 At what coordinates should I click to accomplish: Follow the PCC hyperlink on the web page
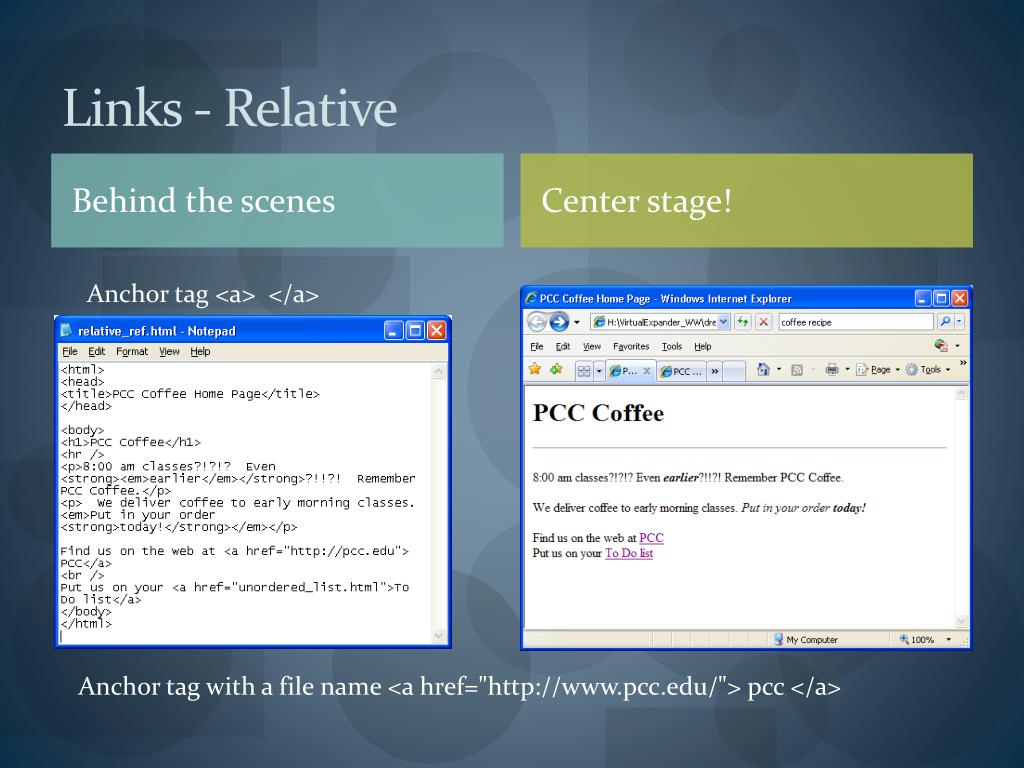pos(651,537)
